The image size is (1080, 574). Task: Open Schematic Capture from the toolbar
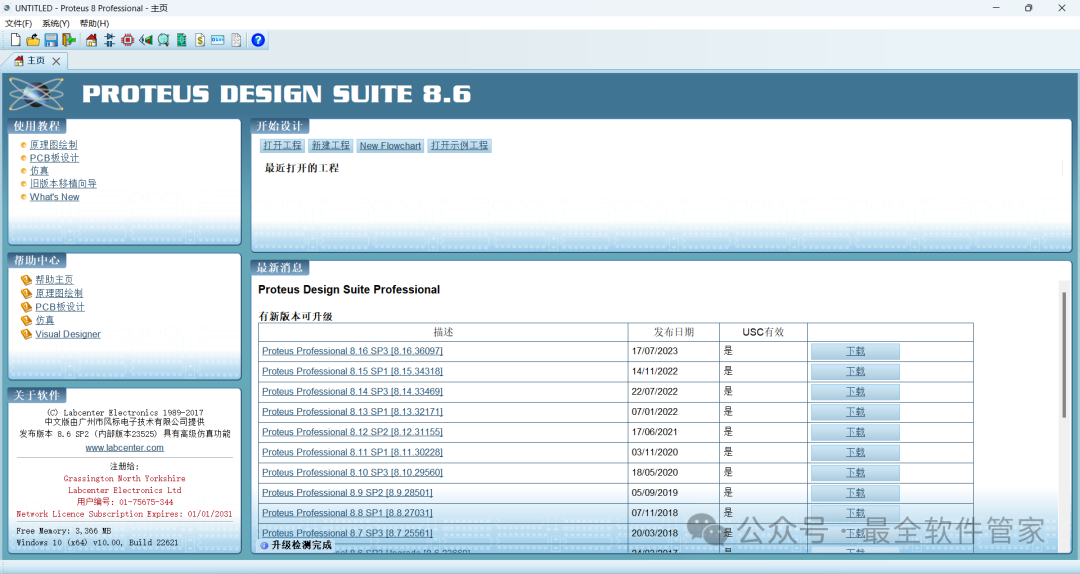[x=109, y=40]
